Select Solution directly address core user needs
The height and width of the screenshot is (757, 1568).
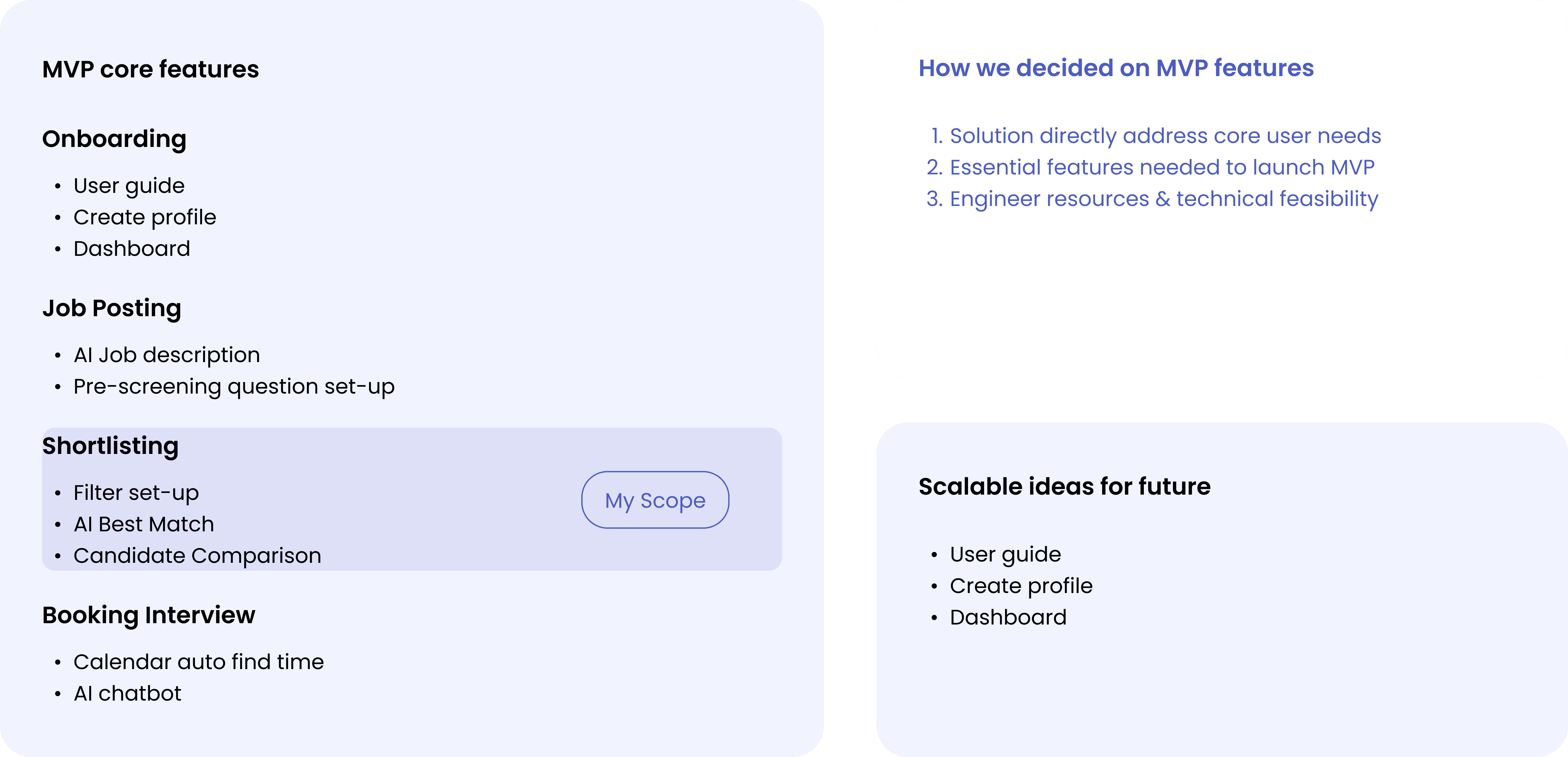coord(1165,136)
